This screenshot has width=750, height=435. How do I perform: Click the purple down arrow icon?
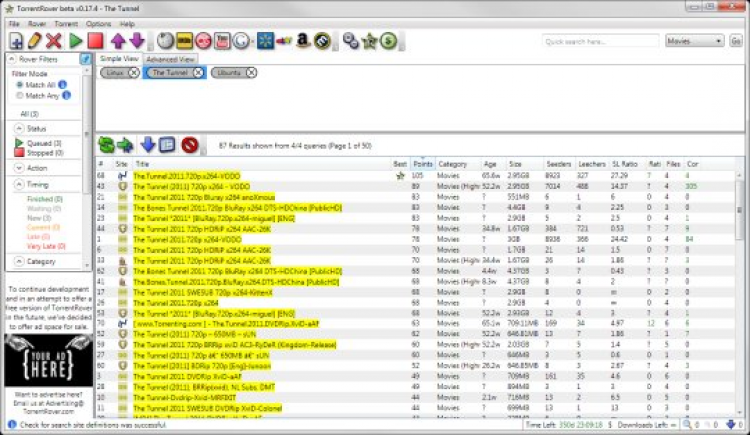point(137,41)
